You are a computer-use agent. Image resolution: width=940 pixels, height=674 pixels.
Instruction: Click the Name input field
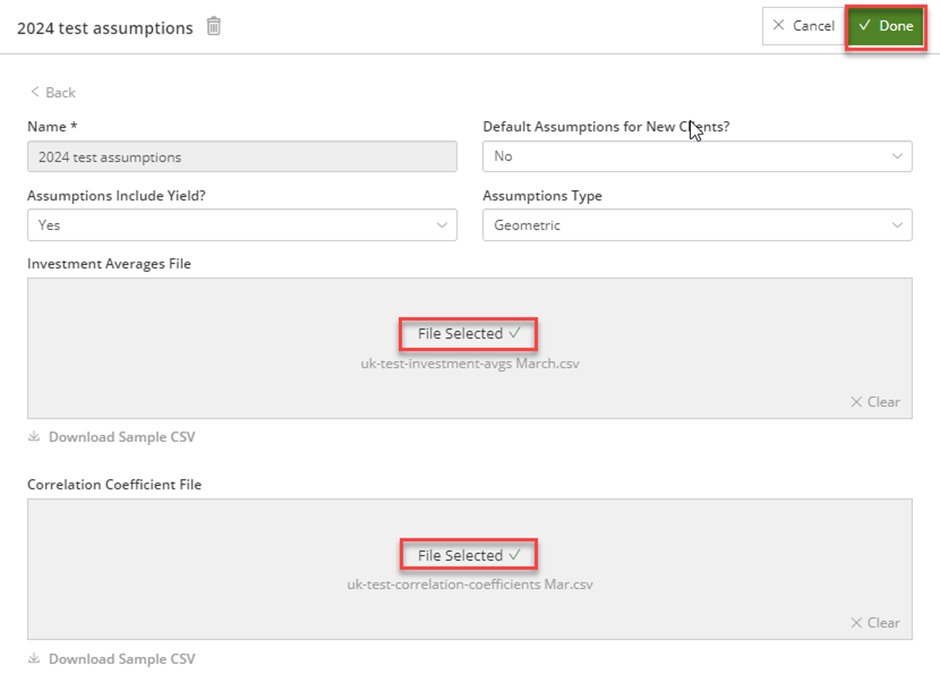pyautogui.click(x=242, y=157)
